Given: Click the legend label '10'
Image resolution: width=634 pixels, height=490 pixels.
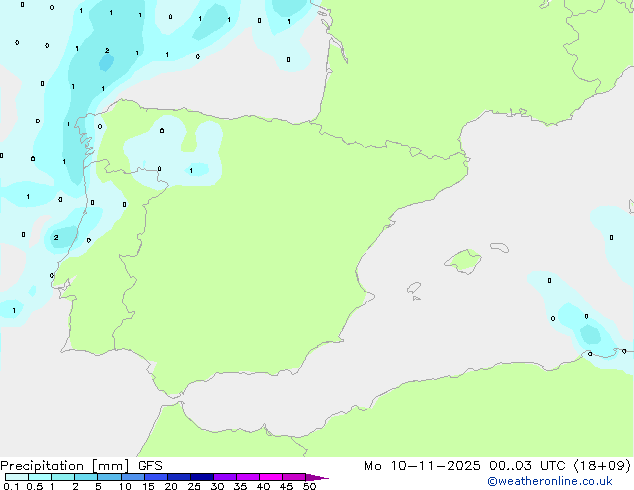Looking at the screenshot, I should tap(125, 486).
